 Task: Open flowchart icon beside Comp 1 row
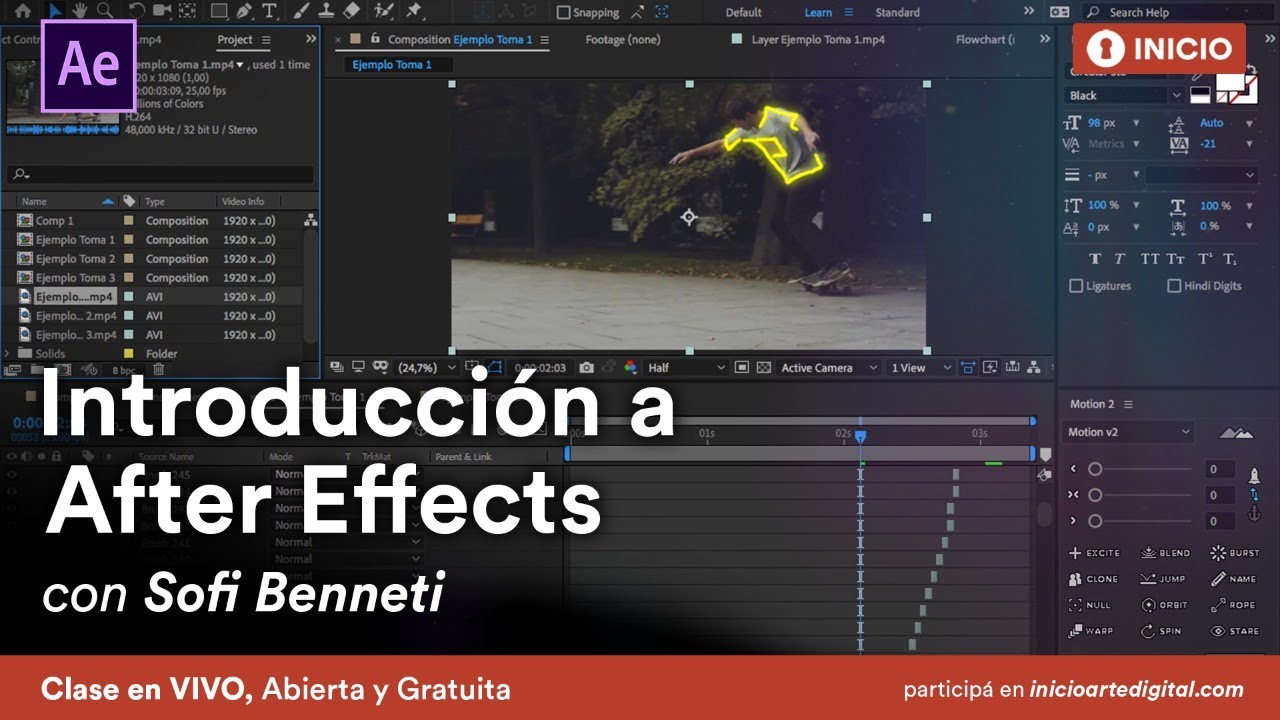click(311, 220)
